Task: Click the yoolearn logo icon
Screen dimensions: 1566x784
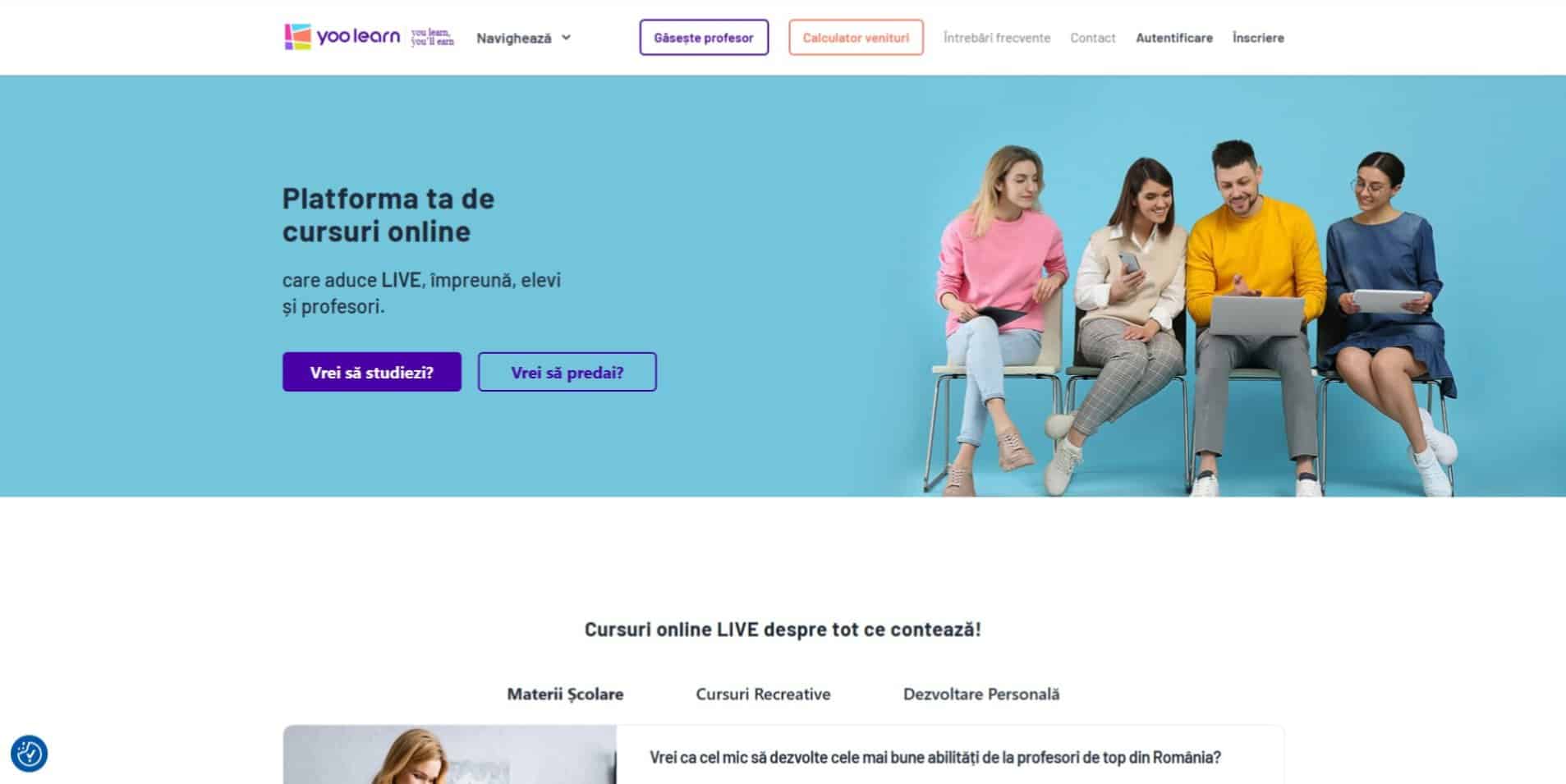Action: point(297,37)
